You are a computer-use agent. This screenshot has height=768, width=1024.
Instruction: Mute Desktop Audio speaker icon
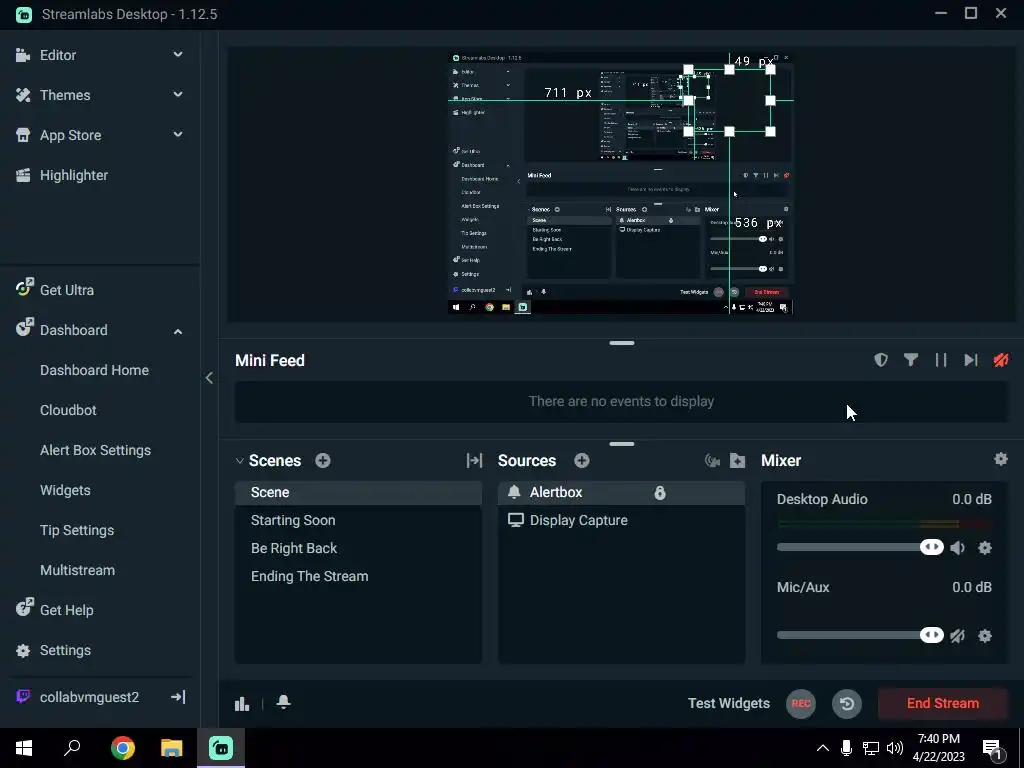(x=957, y=548)
